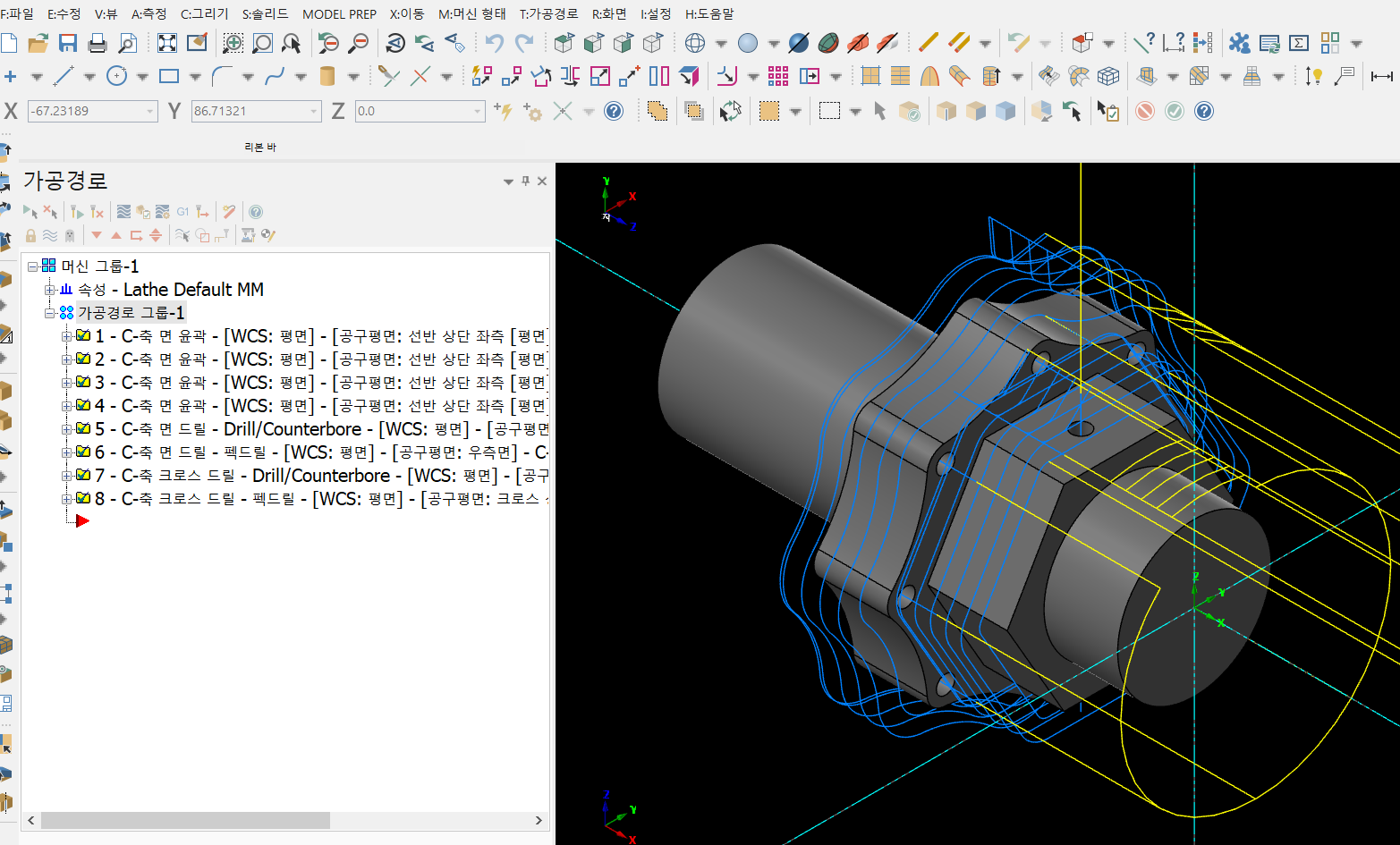
Task: Toggle selection checkmark on operation 8 folder
Action: pyautogui.click(x=83, y=499)
